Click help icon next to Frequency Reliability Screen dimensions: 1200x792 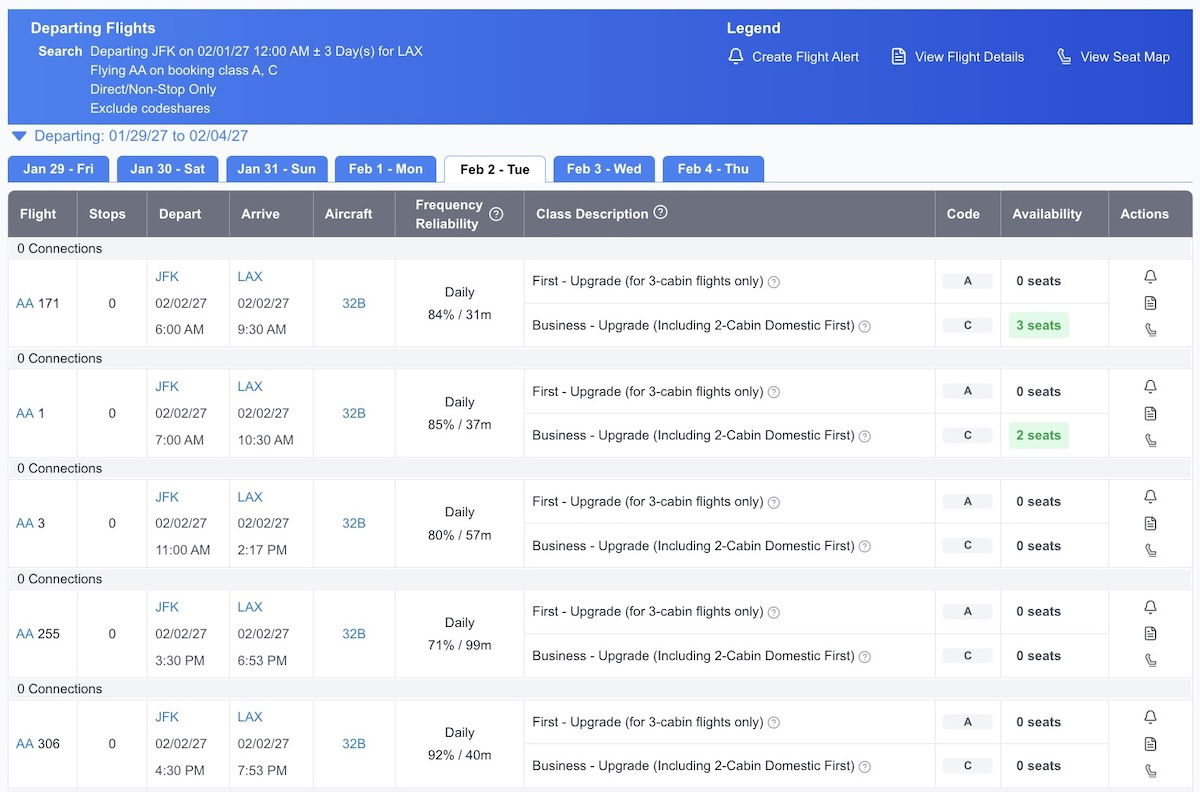(496, 214)
